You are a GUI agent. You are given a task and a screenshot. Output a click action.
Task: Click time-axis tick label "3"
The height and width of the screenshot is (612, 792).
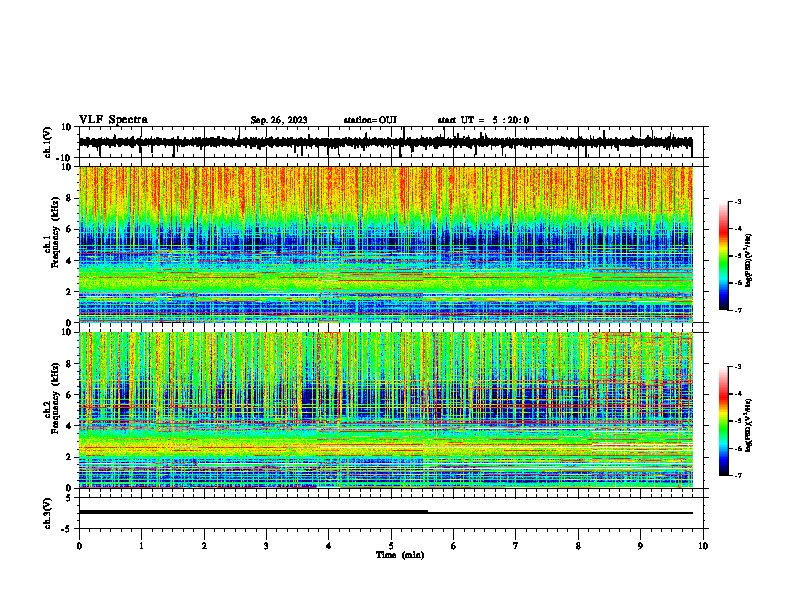[266, 546]
